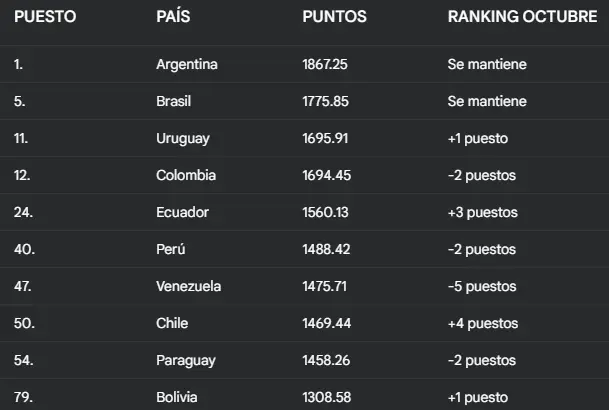The image size is (609, 410).
Task: Click on Uruguay in the country column
Action: point(183,139)
